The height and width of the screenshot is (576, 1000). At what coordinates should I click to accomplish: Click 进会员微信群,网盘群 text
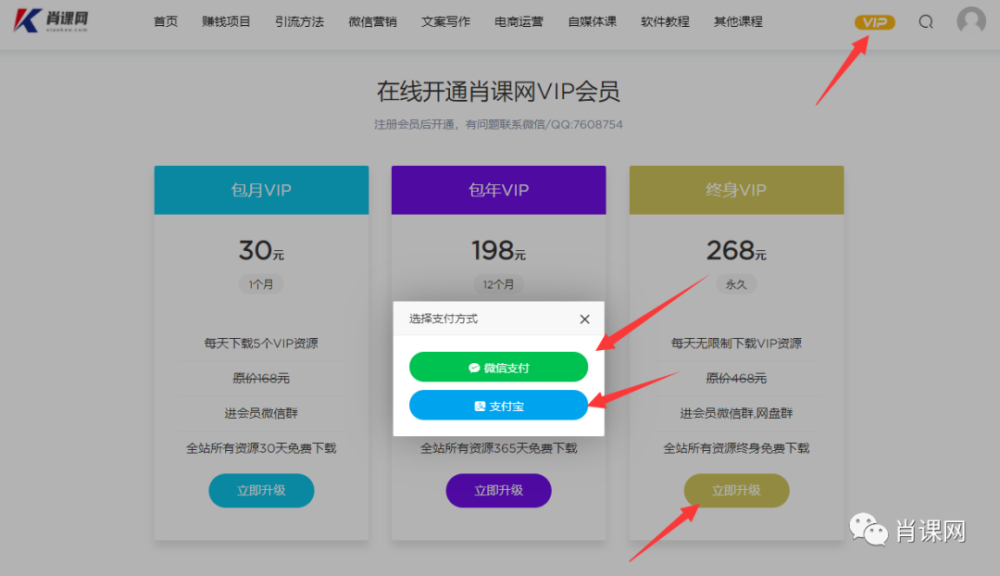point(737,413)
